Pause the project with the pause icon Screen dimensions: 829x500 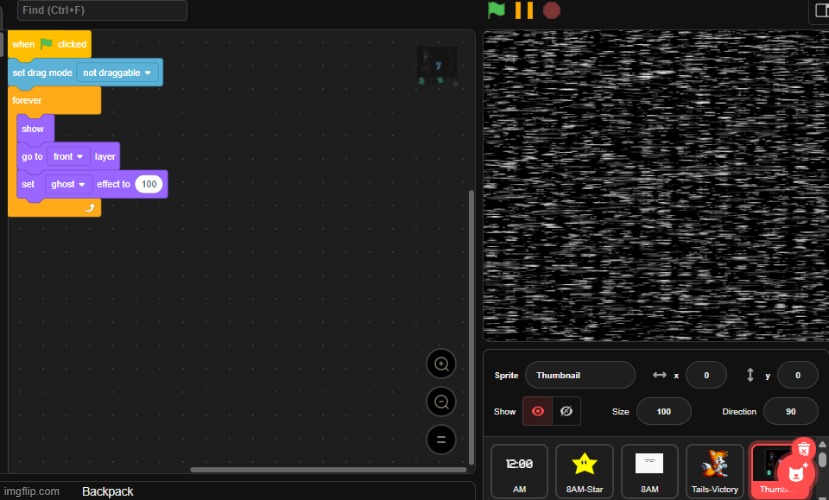(x=524, y=11)
